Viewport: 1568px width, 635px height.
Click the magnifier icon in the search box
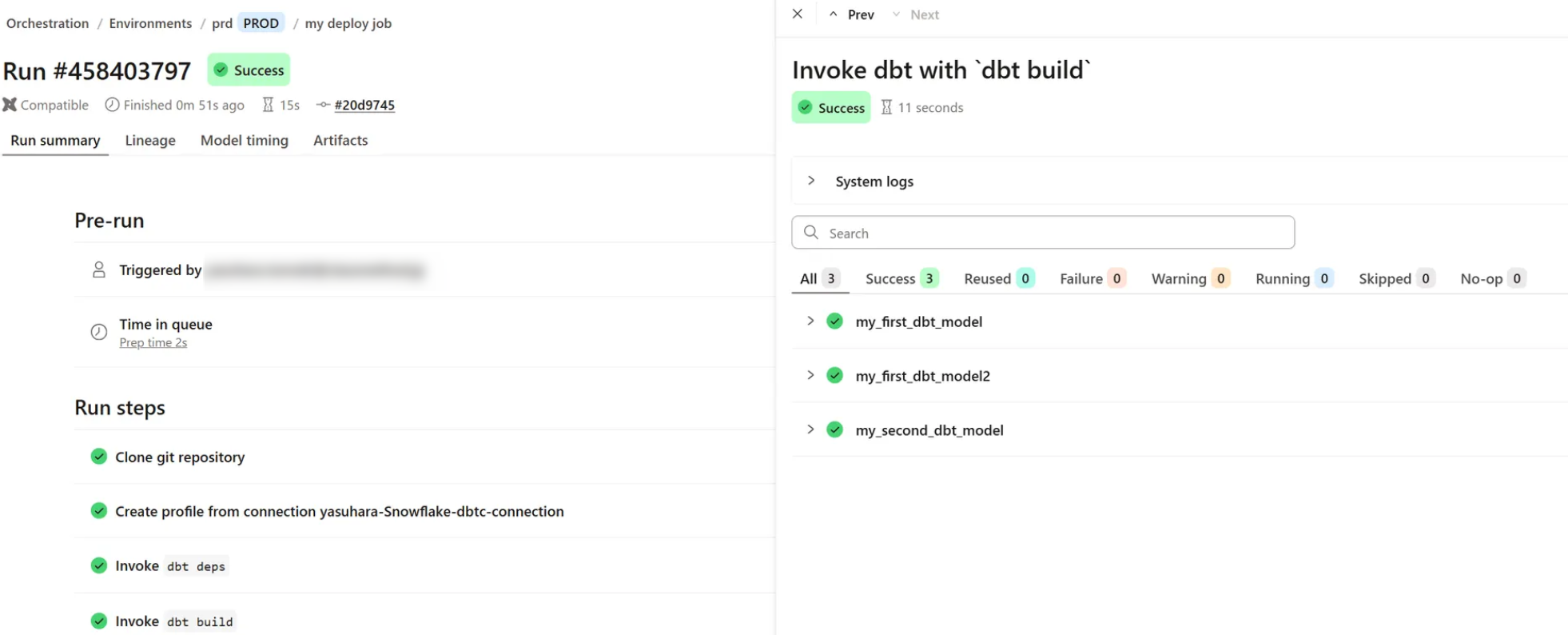click(811, 233)
